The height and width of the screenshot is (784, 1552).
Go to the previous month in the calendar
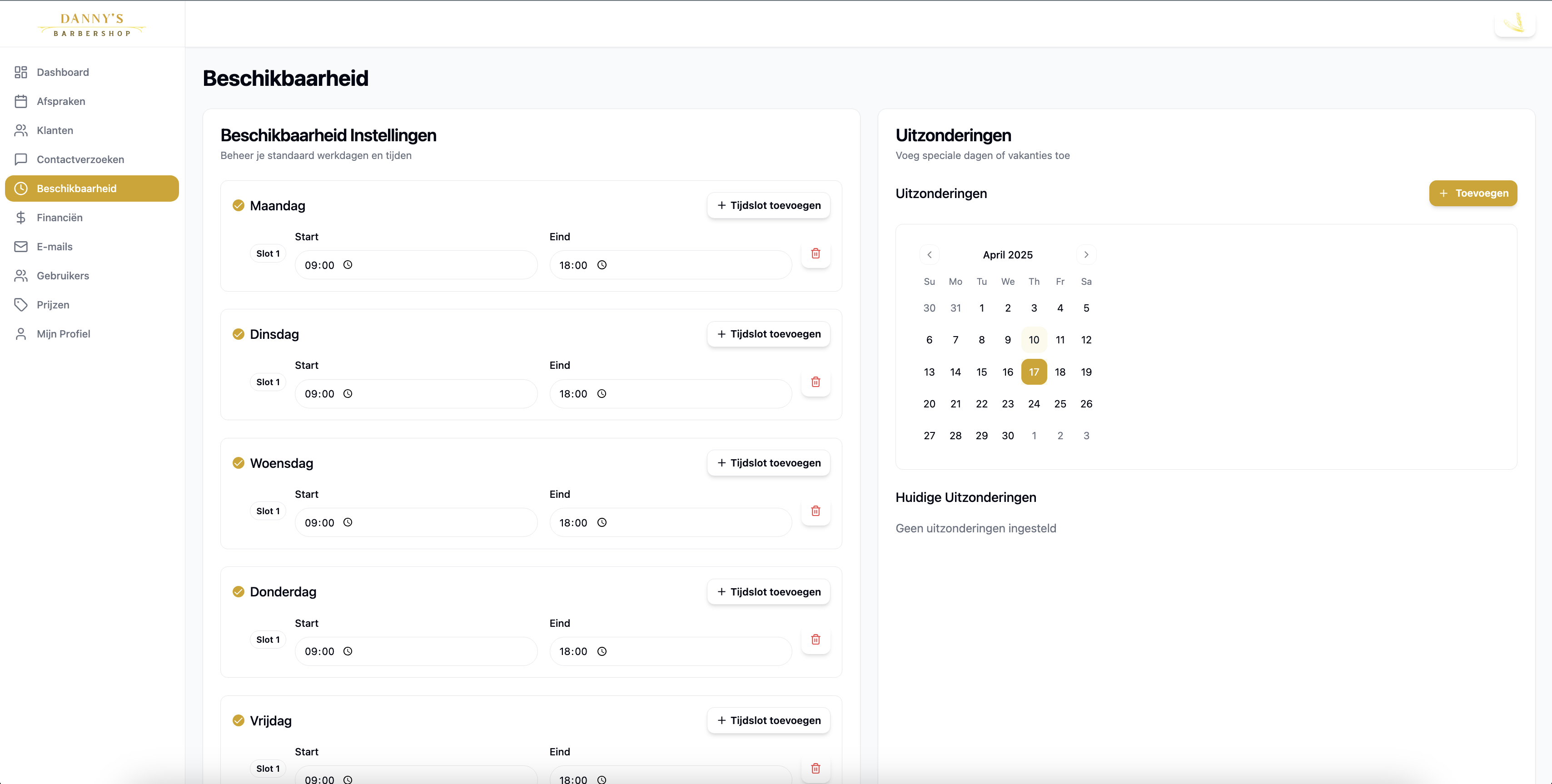tap(929, 254)
